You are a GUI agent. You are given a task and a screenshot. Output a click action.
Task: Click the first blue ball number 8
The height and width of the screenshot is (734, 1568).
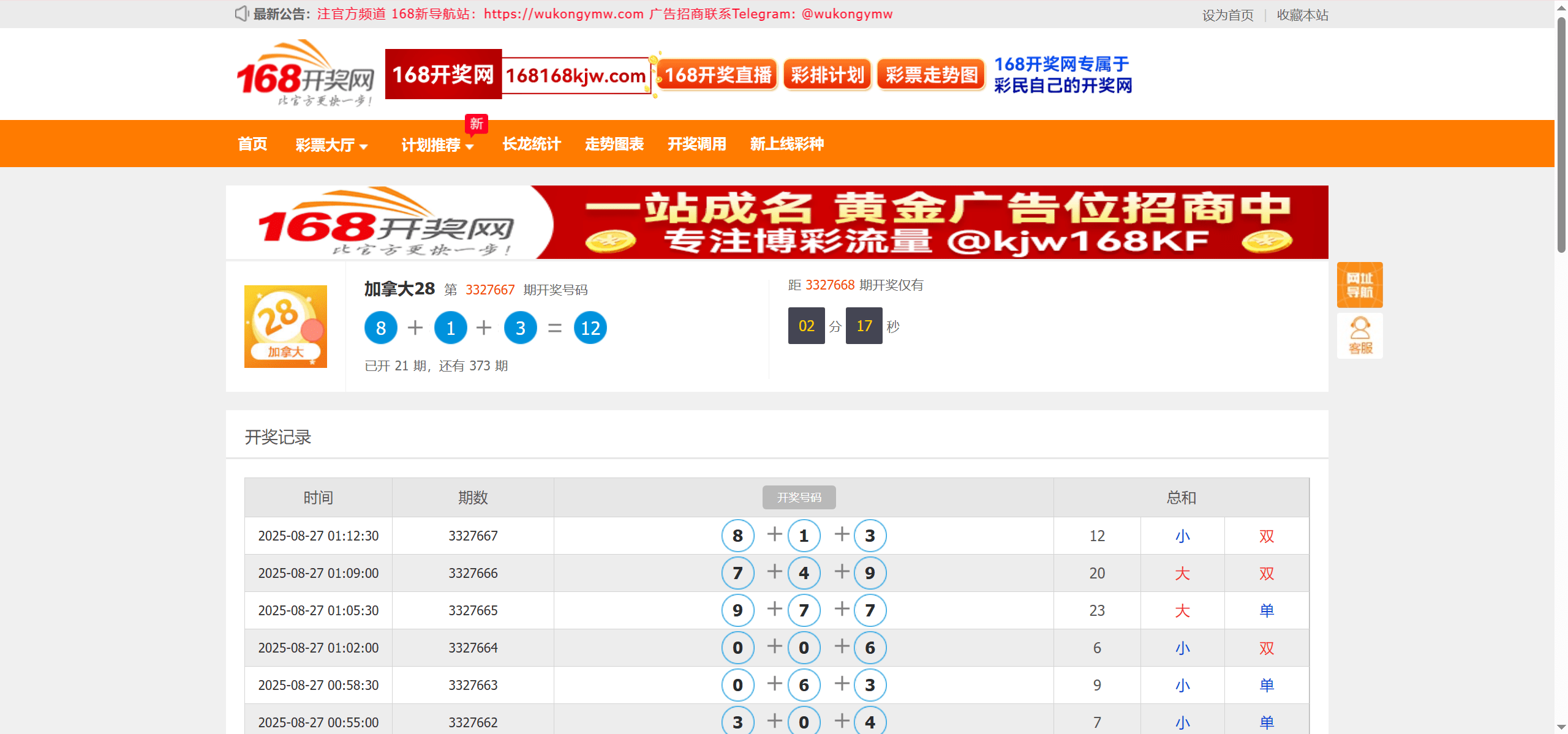tap(380, 328)
